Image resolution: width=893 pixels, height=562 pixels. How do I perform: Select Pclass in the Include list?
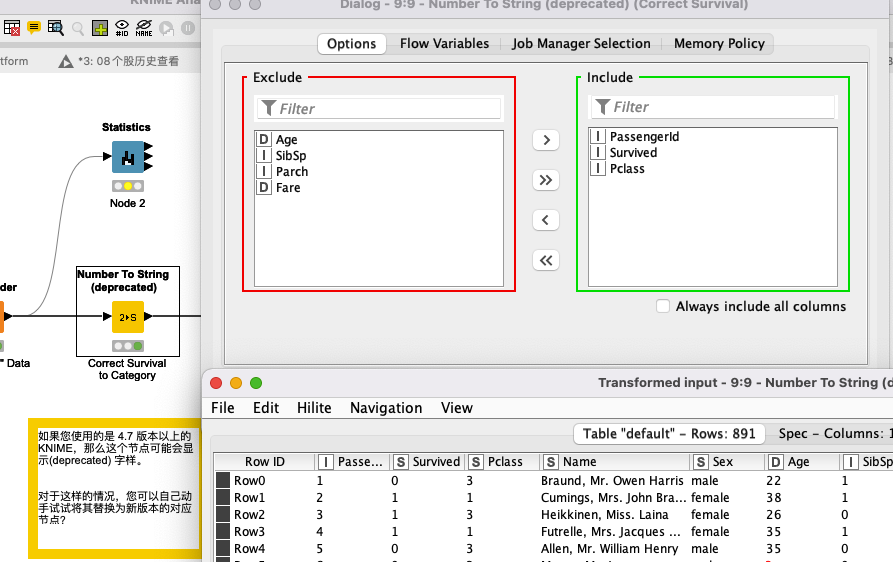tap(712, 169)
